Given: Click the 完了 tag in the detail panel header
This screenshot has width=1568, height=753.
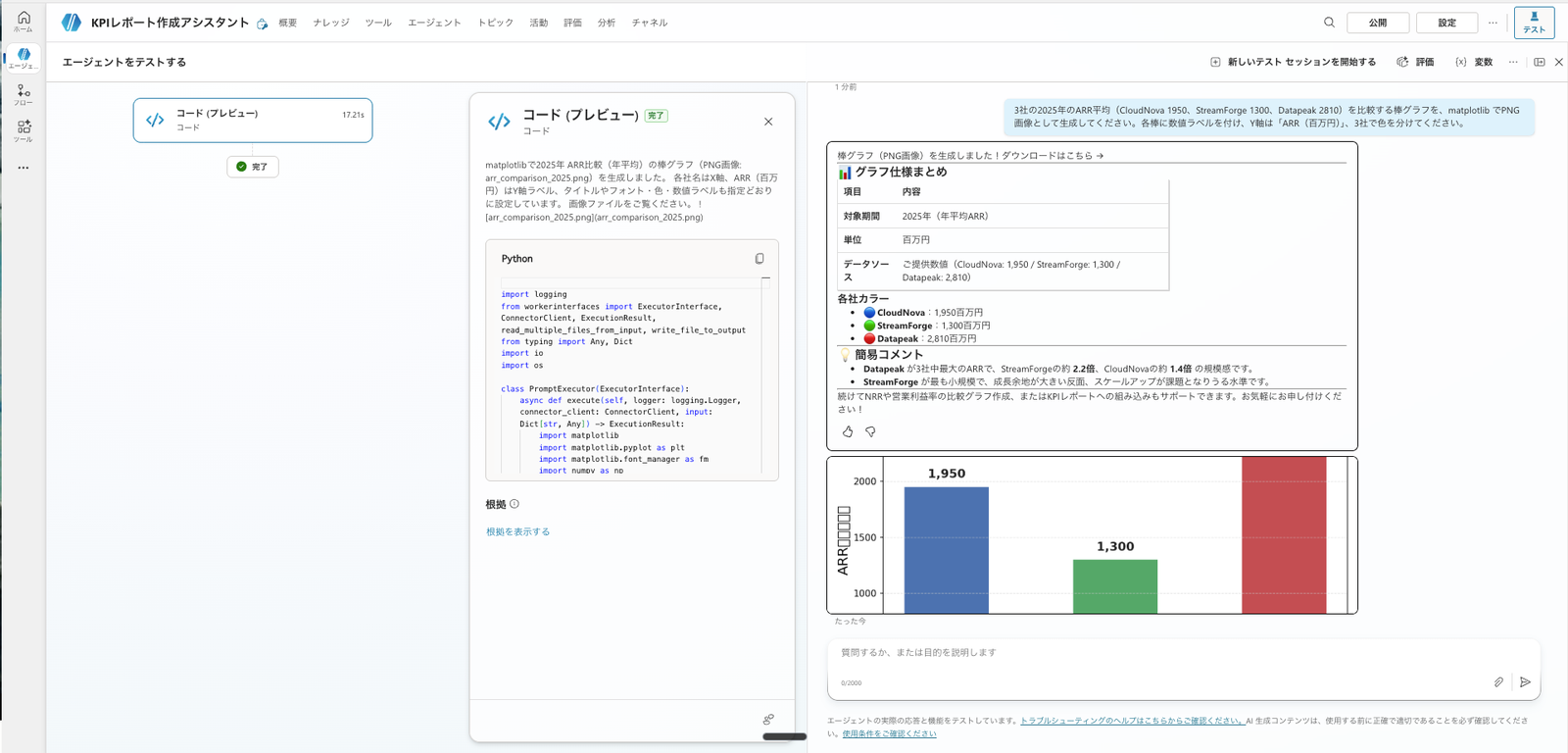Looking at the screenshot, I should (x=656, y=116).
